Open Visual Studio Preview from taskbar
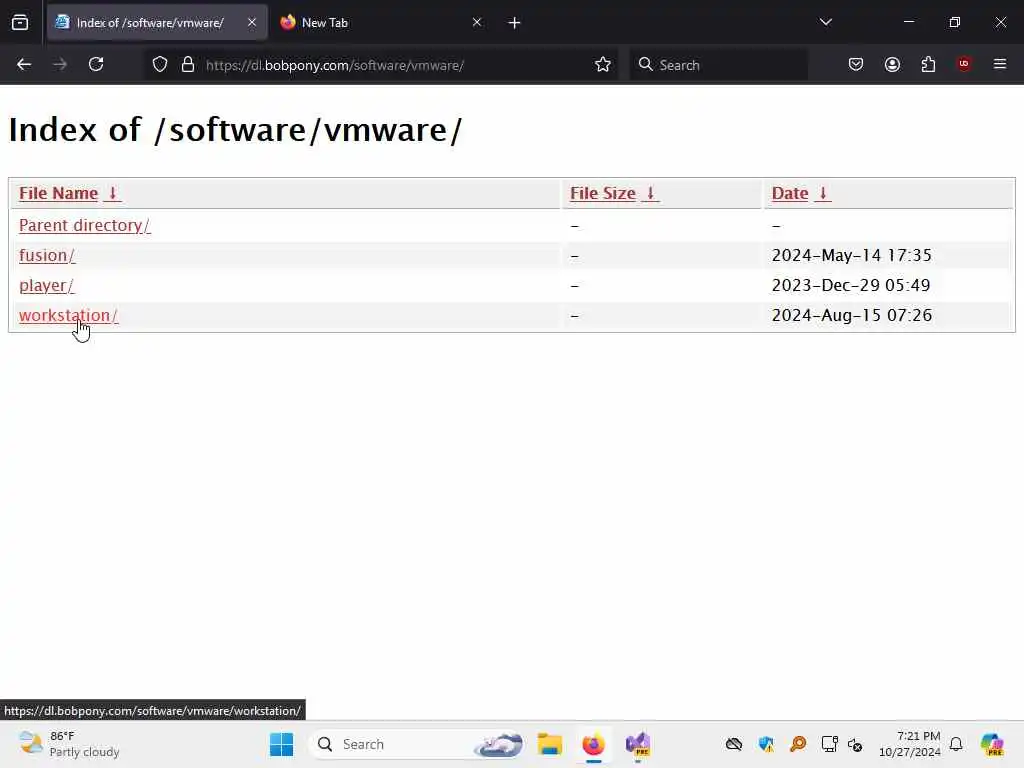The image size is (1024, 768). pos(638,744)
